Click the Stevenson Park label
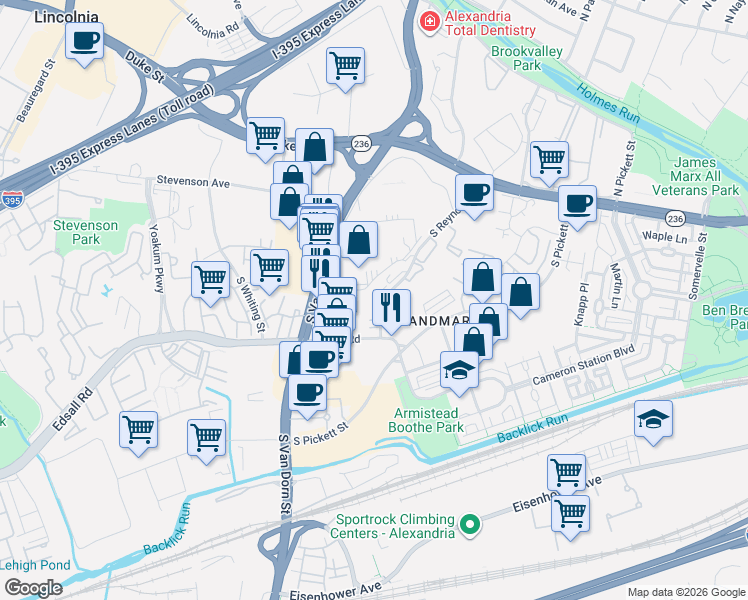 coord(85,232)
